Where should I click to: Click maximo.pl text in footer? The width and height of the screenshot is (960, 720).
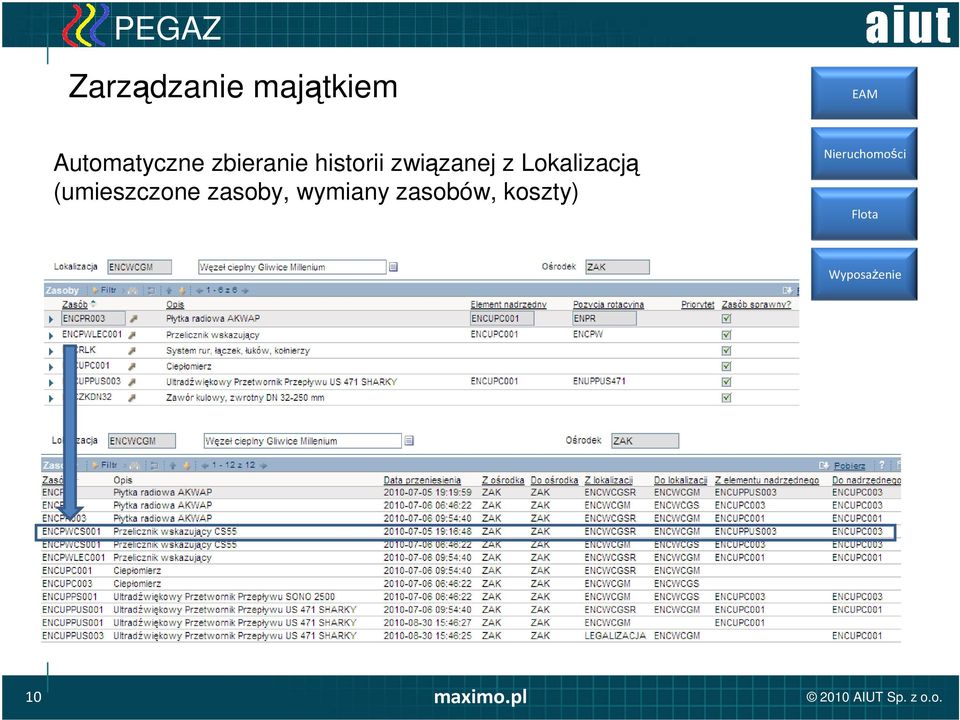pos(480,697)
